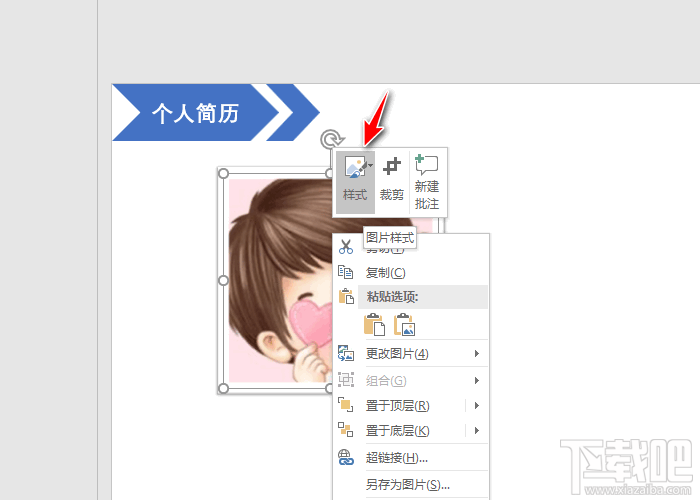Click the bottom-left resize handle of picture
Screen dimensions: 700x500
224,388
